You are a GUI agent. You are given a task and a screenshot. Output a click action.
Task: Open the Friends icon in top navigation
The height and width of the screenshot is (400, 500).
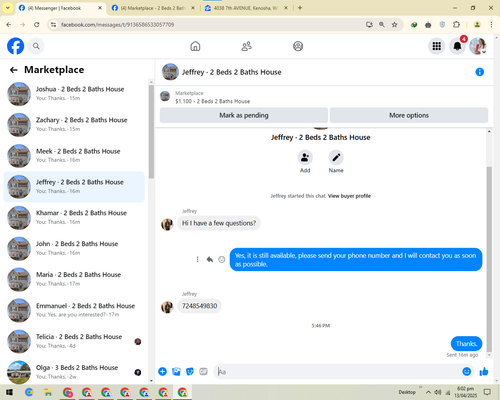pos(246,46)
